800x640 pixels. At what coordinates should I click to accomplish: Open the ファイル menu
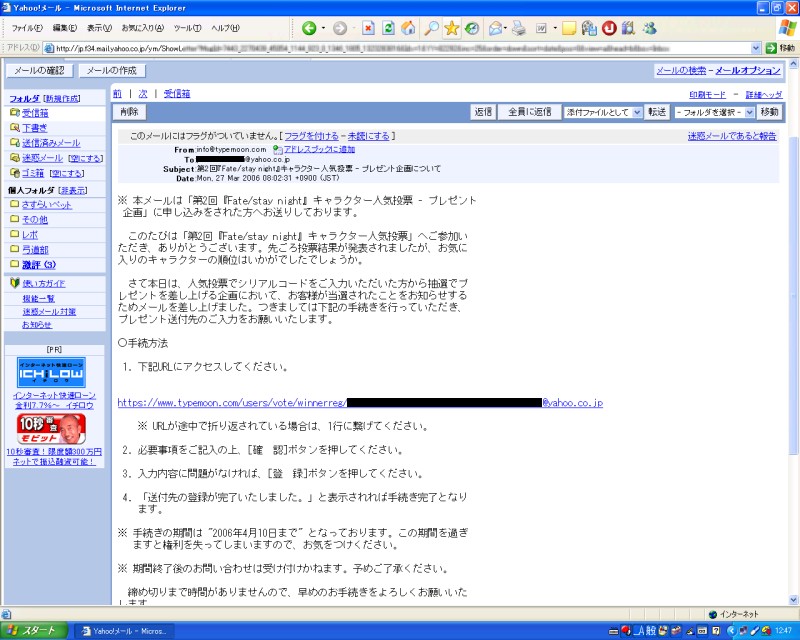tap(27, 28)
